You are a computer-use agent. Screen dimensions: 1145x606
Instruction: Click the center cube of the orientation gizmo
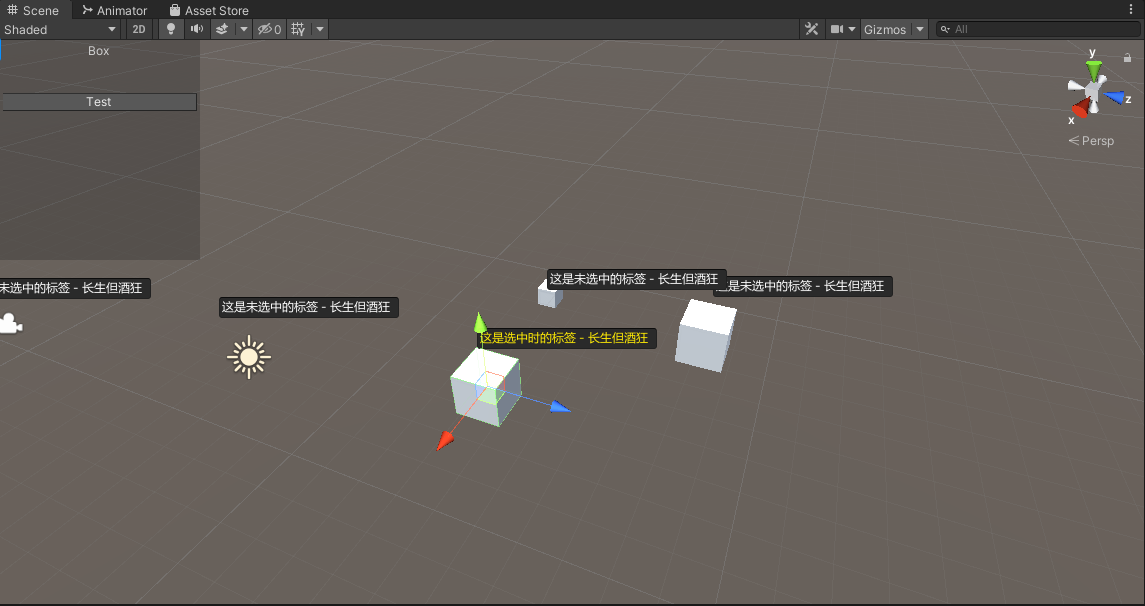click(x=1092, y=92)
